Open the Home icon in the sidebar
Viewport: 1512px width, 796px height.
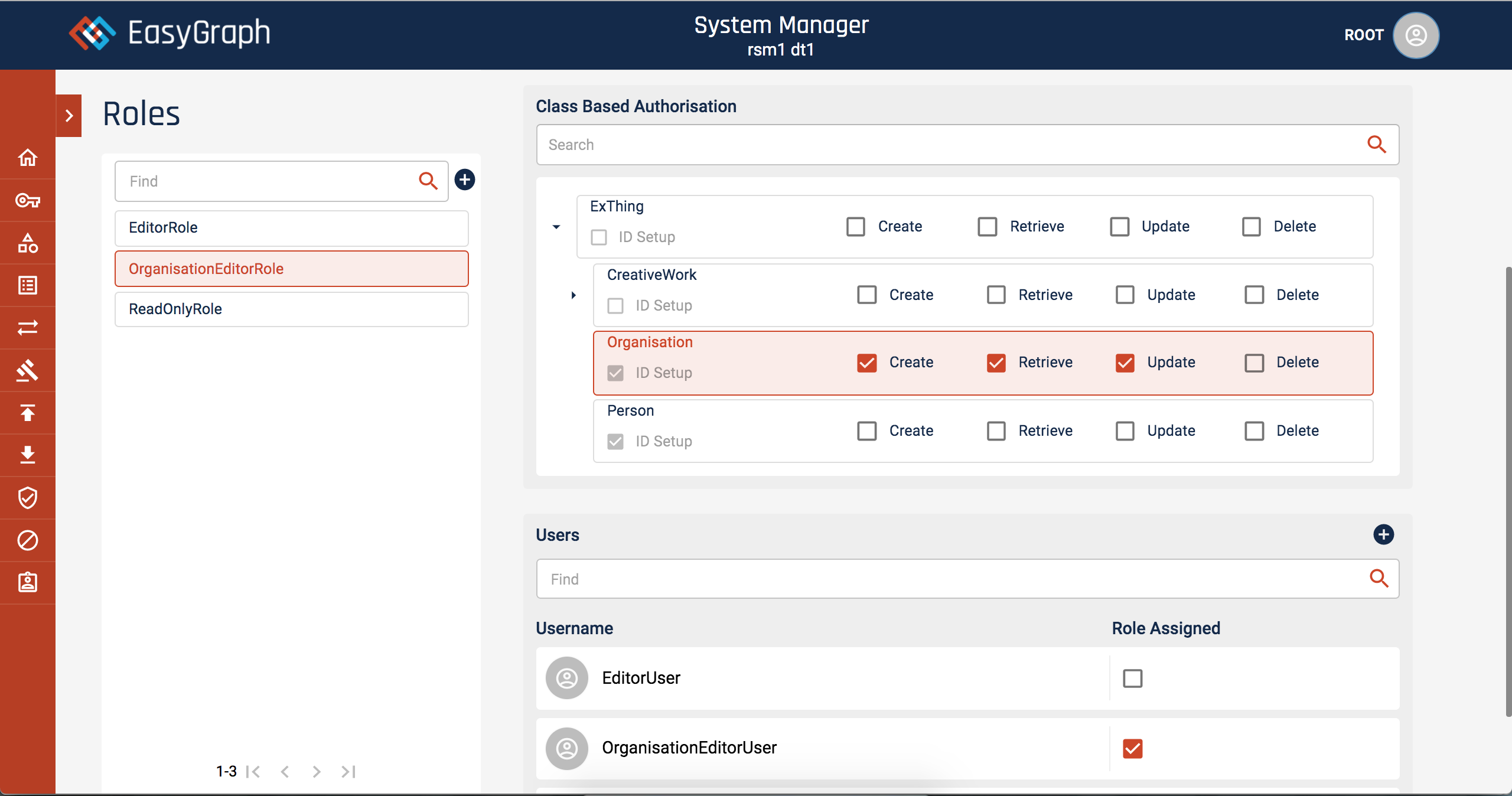click(28, 158)
